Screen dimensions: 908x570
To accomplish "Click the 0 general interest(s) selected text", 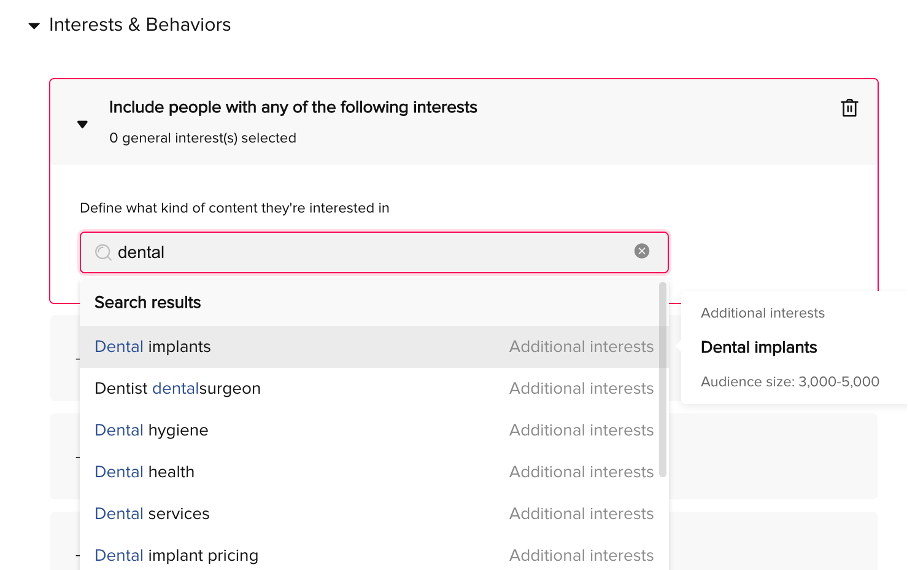I will [203, 138].
